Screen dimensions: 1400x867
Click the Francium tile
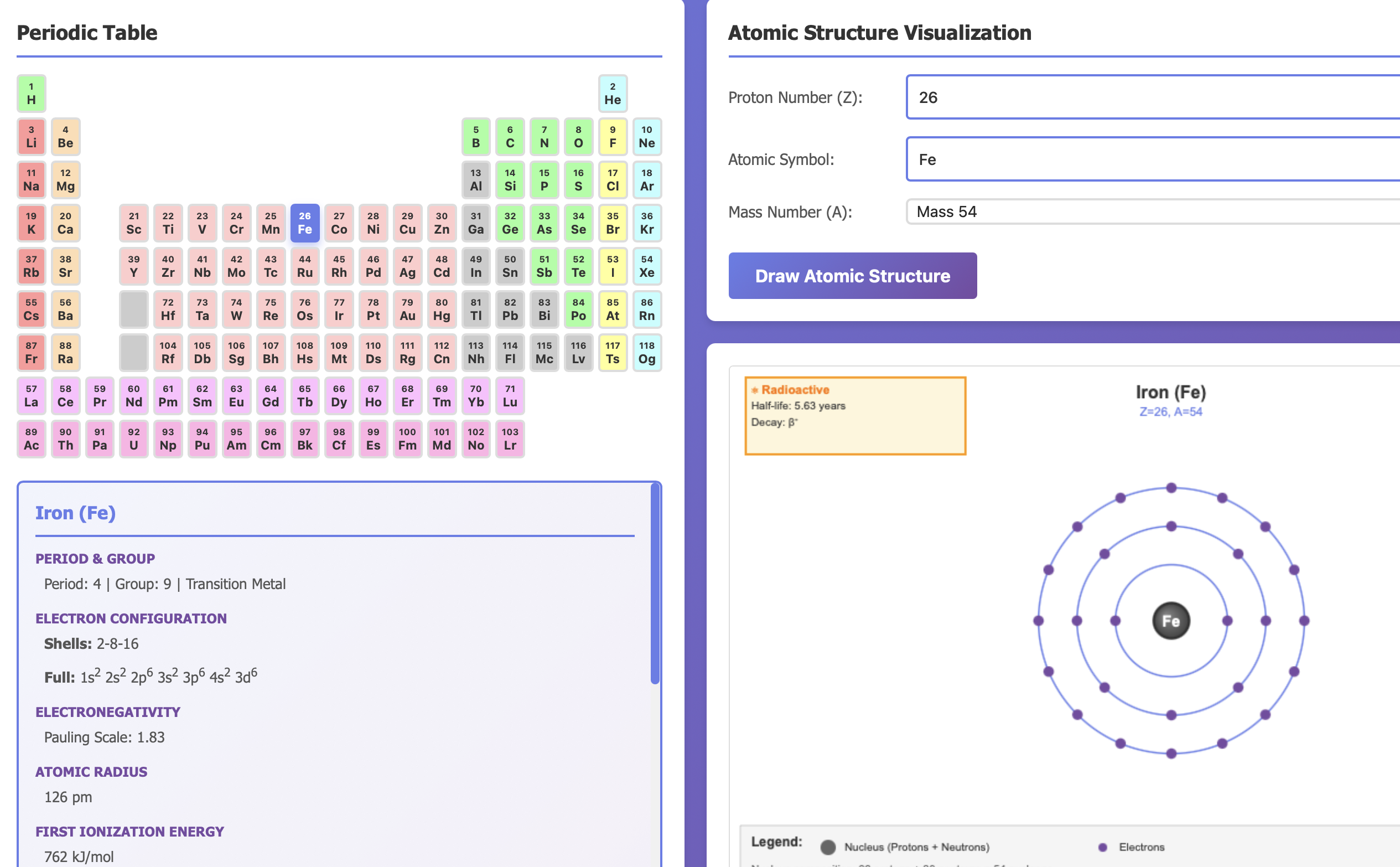click(31, 353)
